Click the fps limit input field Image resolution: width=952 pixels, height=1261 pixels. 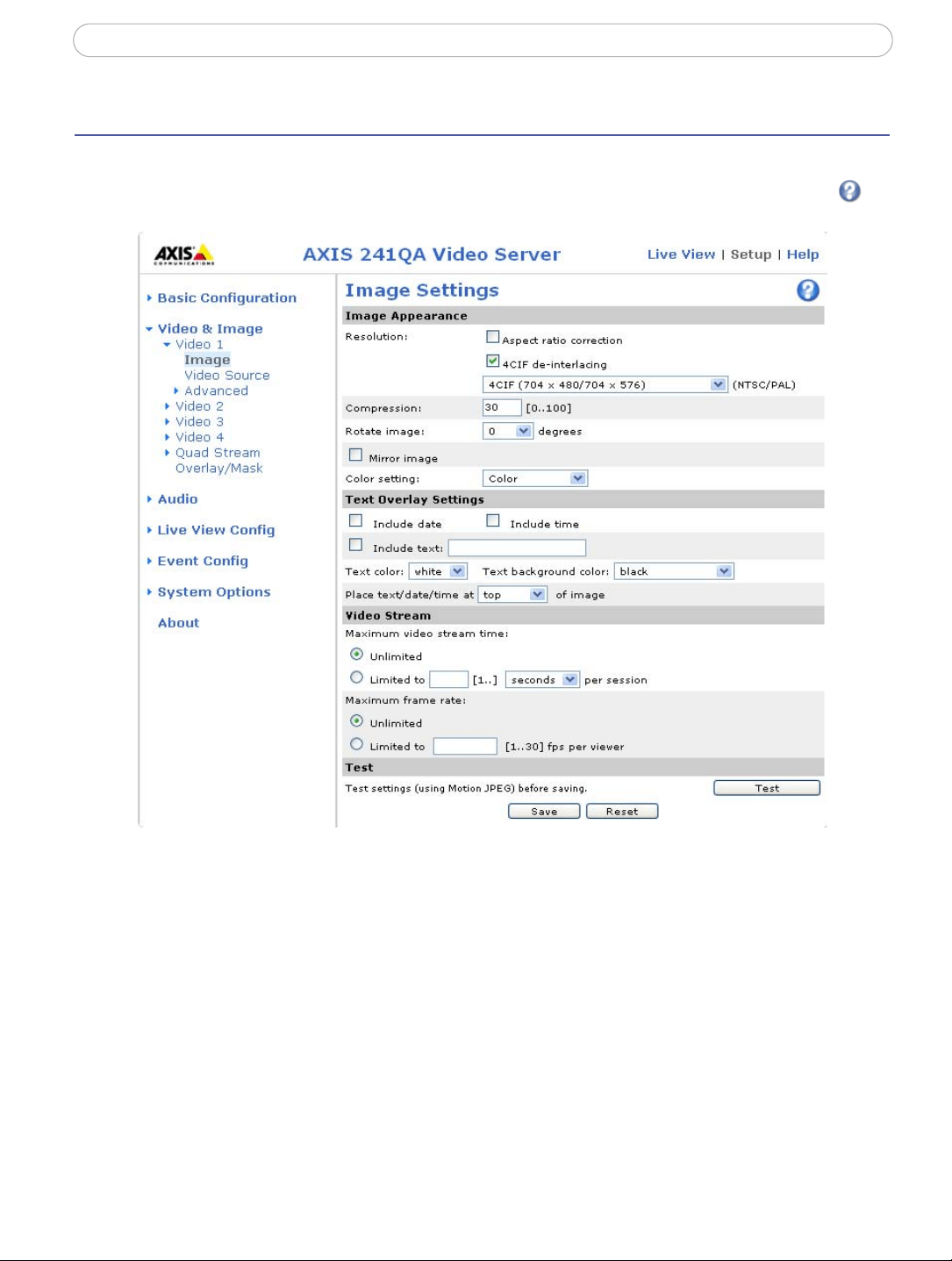(x=465, y=747)
